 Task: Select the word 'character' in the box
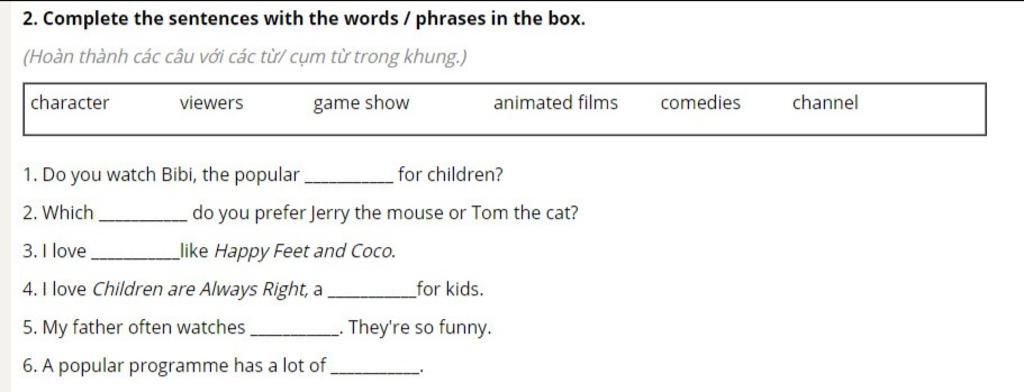point(71,103)
